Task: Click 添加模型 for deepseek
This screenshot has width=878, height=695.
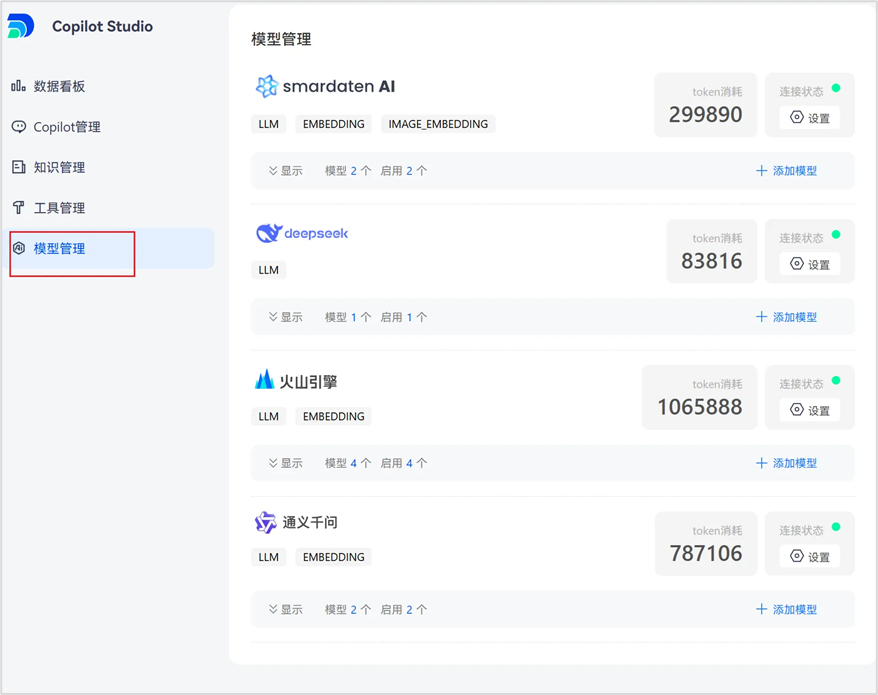Action: [787, 317]
